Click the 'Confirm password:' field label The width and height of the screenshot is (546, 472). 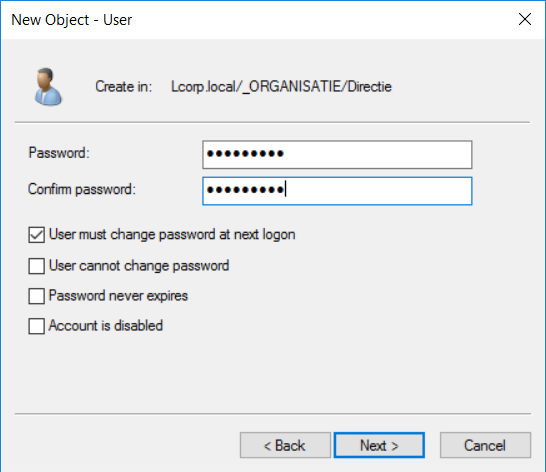[x=82, y=189]
